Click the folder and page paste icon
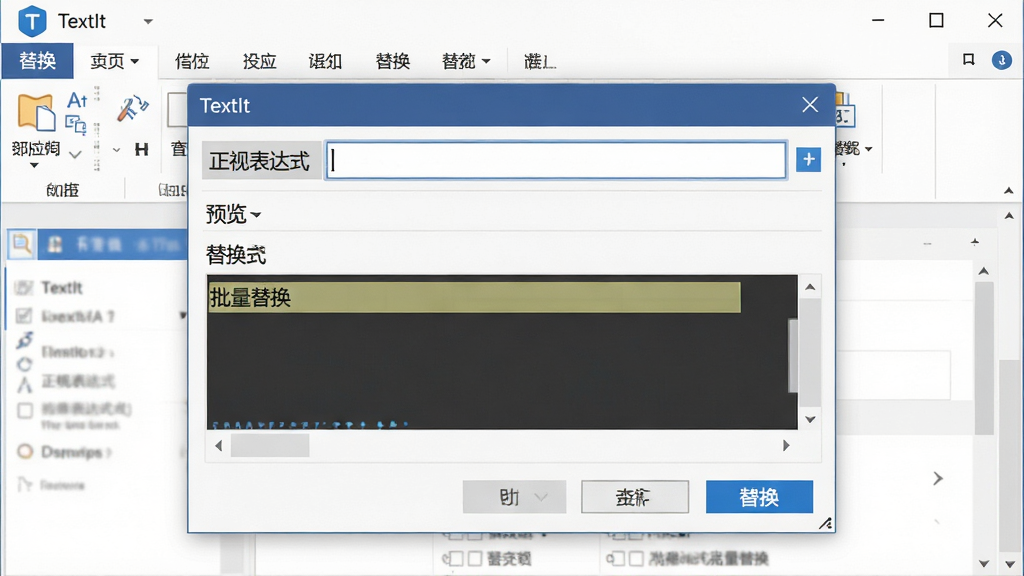Viewport: 1024px width, 576px height. coord(36,112)
